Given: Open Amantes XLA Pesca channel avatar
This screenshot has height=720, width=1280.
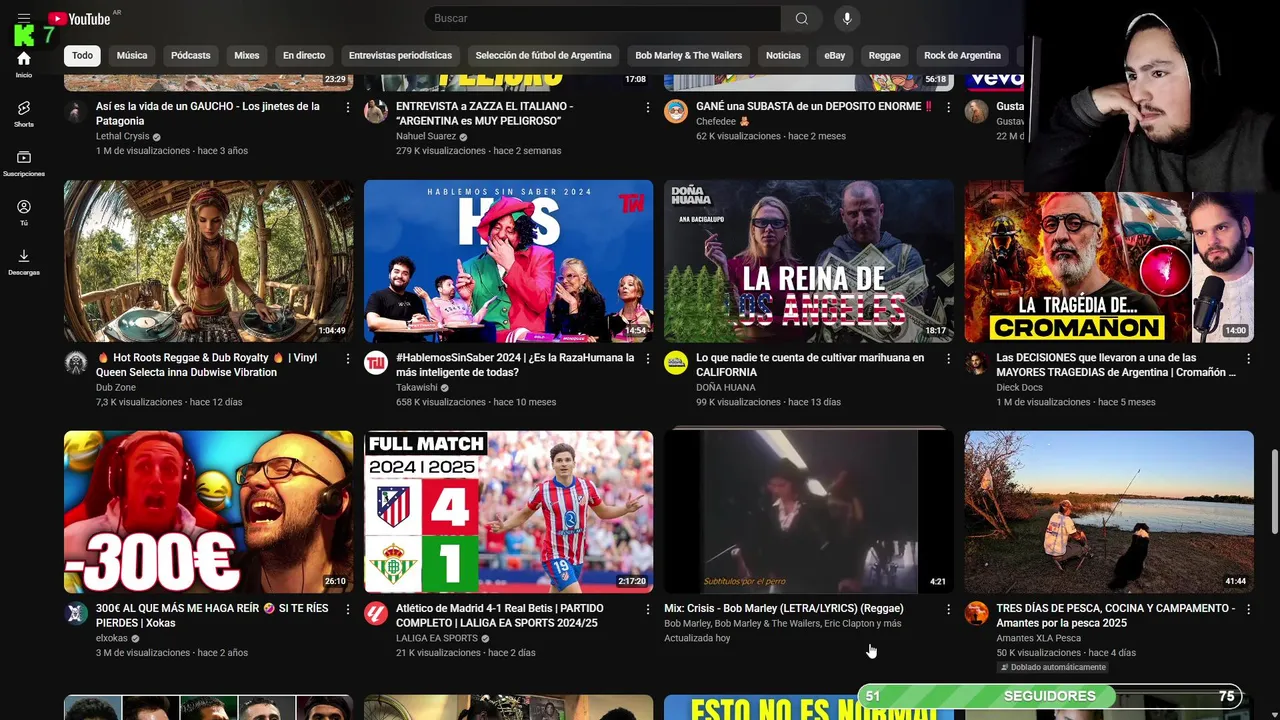Looking at the screenshot, I should pos(976,613).
